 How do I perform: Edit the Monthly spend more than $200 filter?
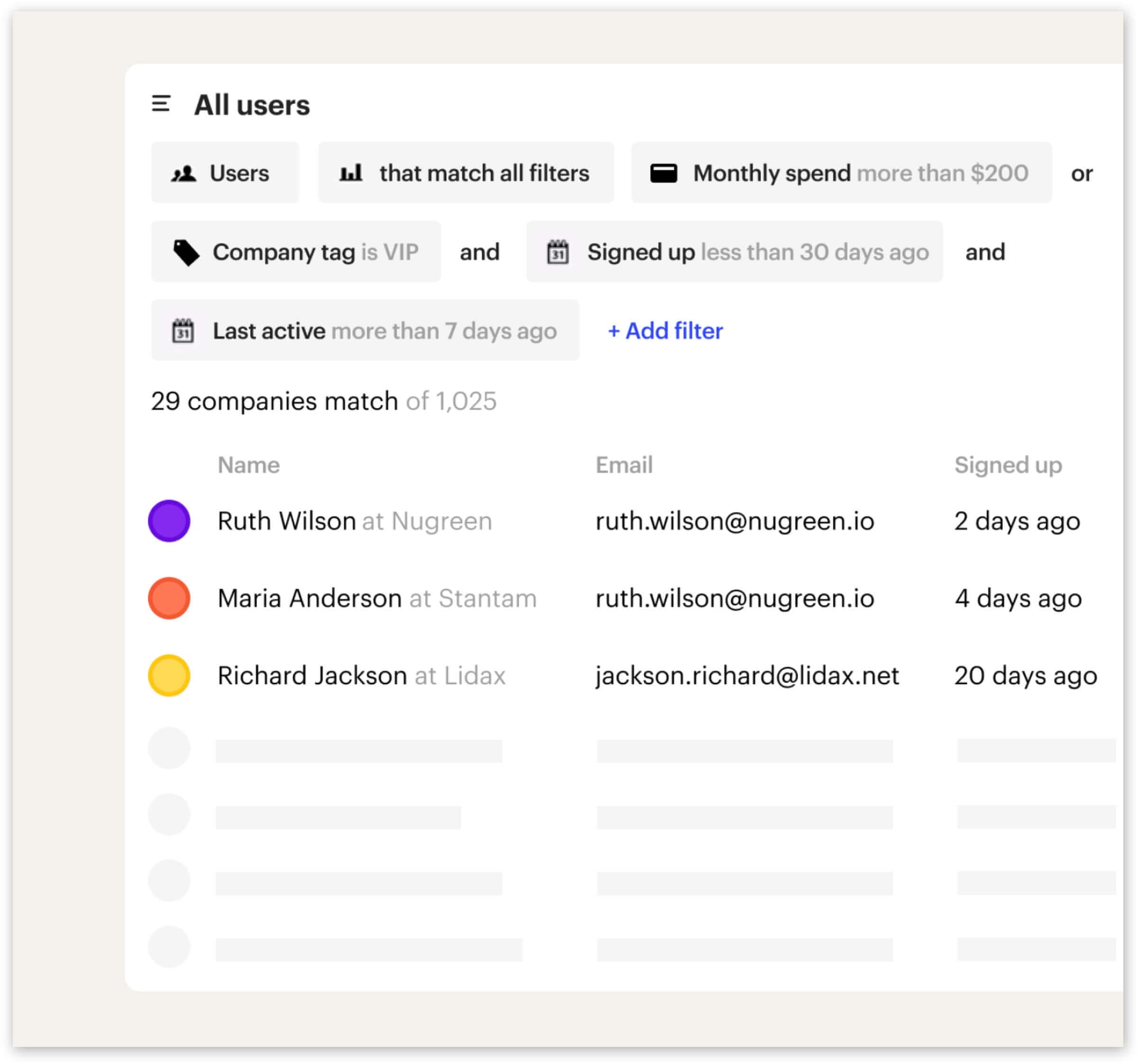point(841,173)
